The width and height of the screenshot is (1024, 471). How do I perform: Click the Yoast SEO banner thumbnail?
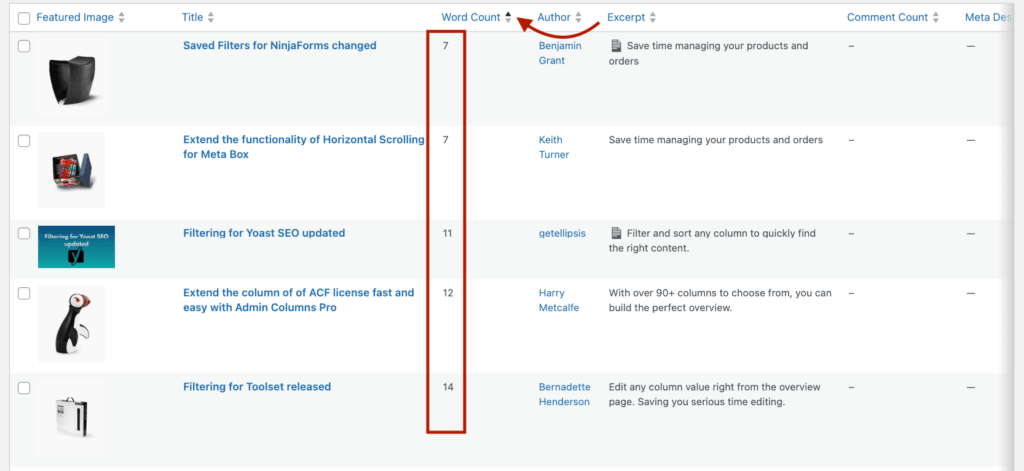(x=76, y=247)
